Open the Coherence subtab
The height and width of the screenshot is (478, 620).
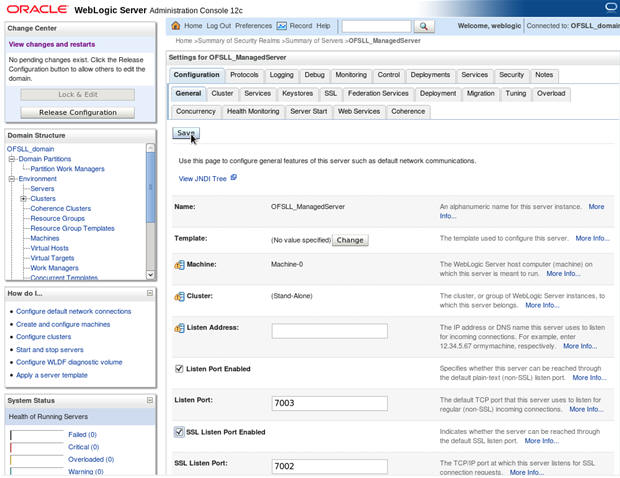pyautogui.click(x=408, y=111)
